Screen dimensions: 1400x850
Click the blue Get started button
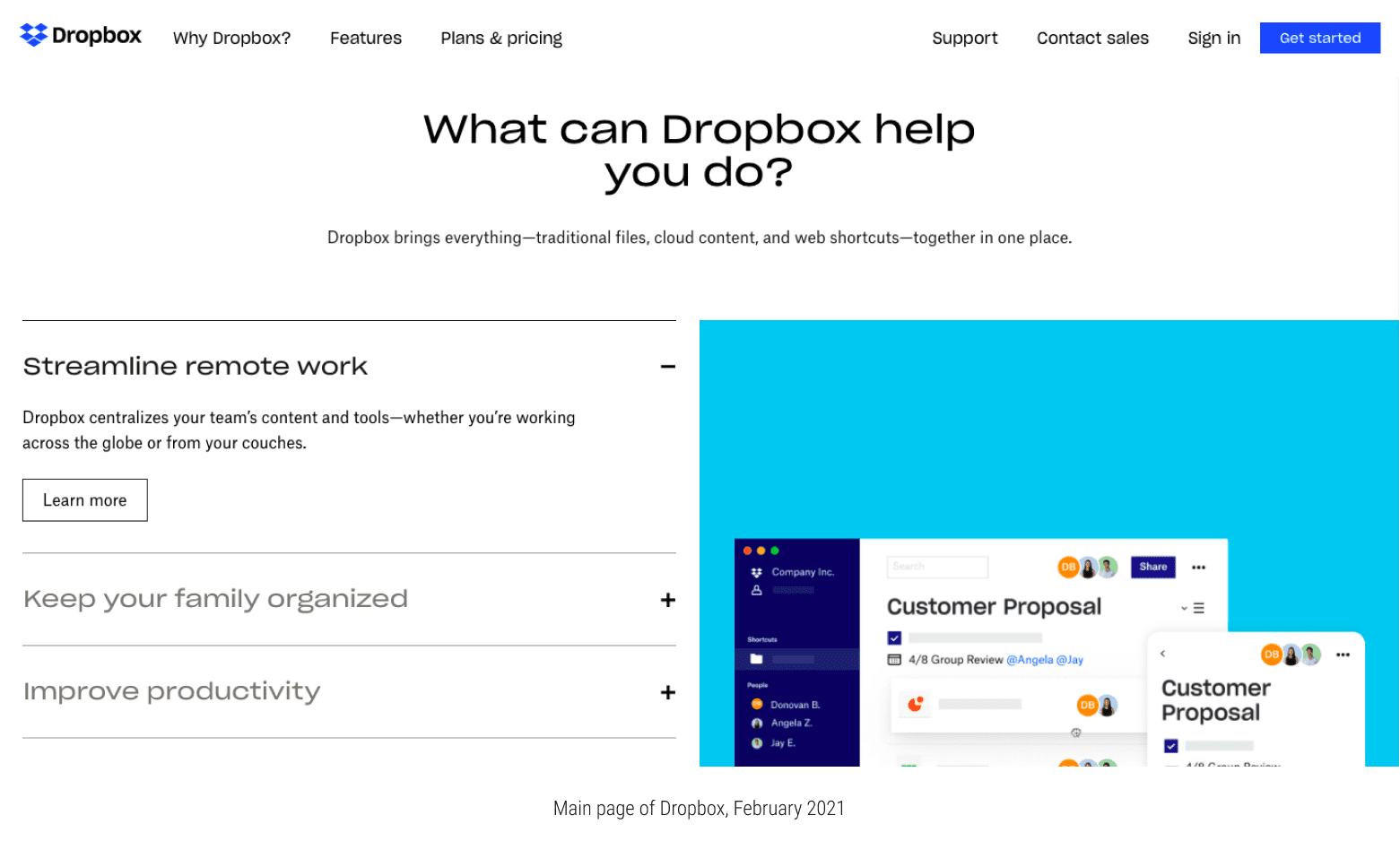[x=1320, y=38]
